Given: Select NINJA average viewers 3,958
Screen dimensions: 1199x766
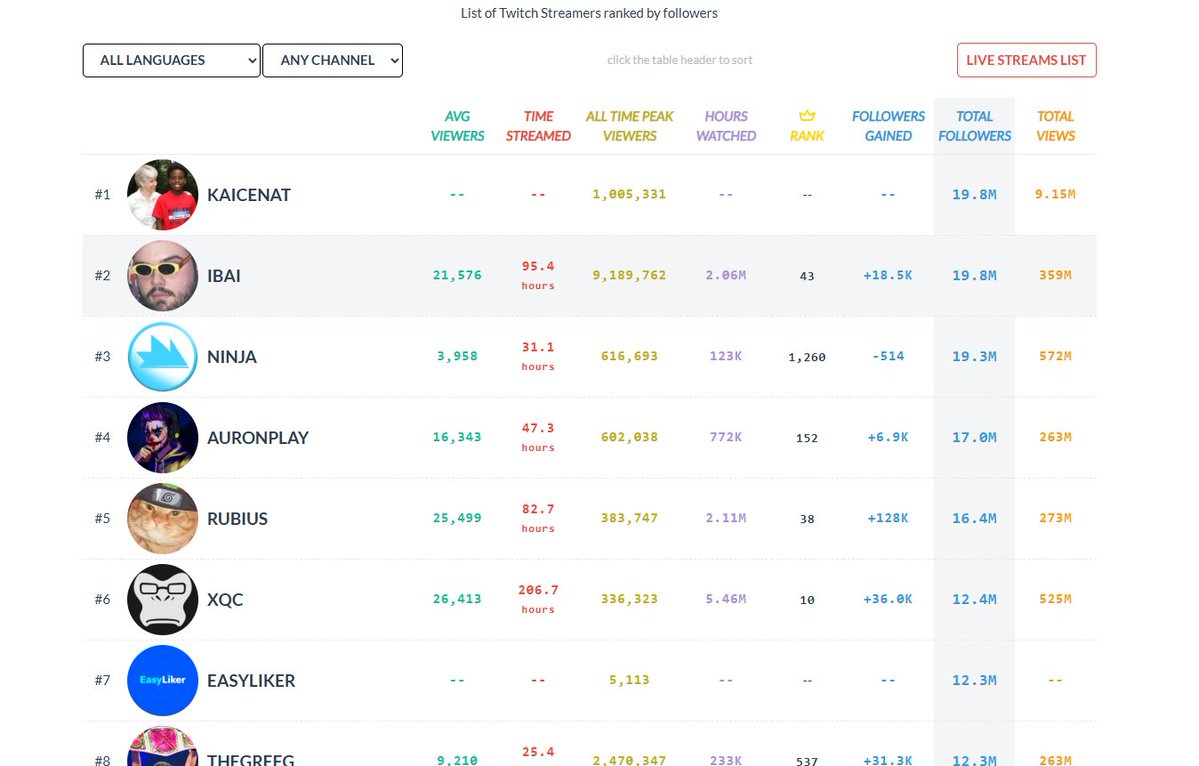Looking at the screenshot, I should (x=457, y=356).
